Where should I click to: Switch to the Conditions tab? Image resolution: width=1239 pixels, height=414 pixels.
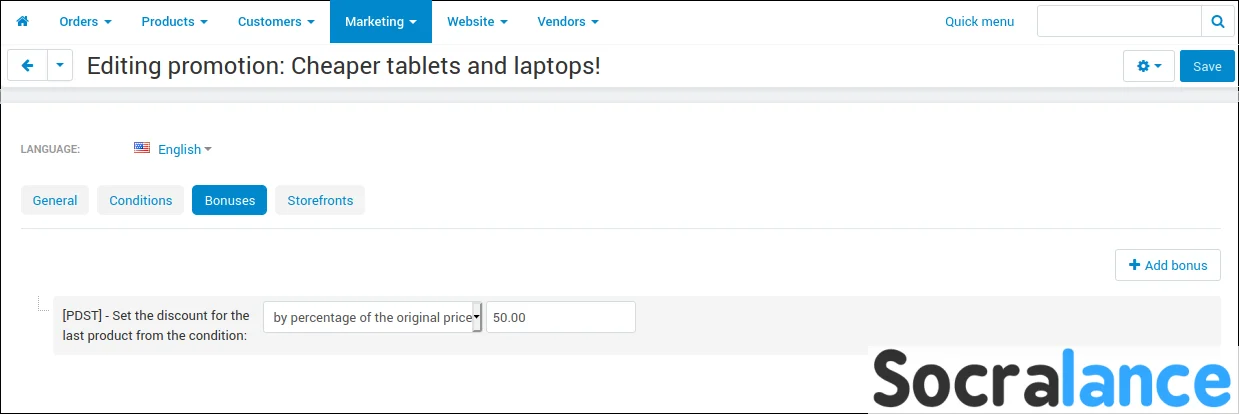[141, 200]
